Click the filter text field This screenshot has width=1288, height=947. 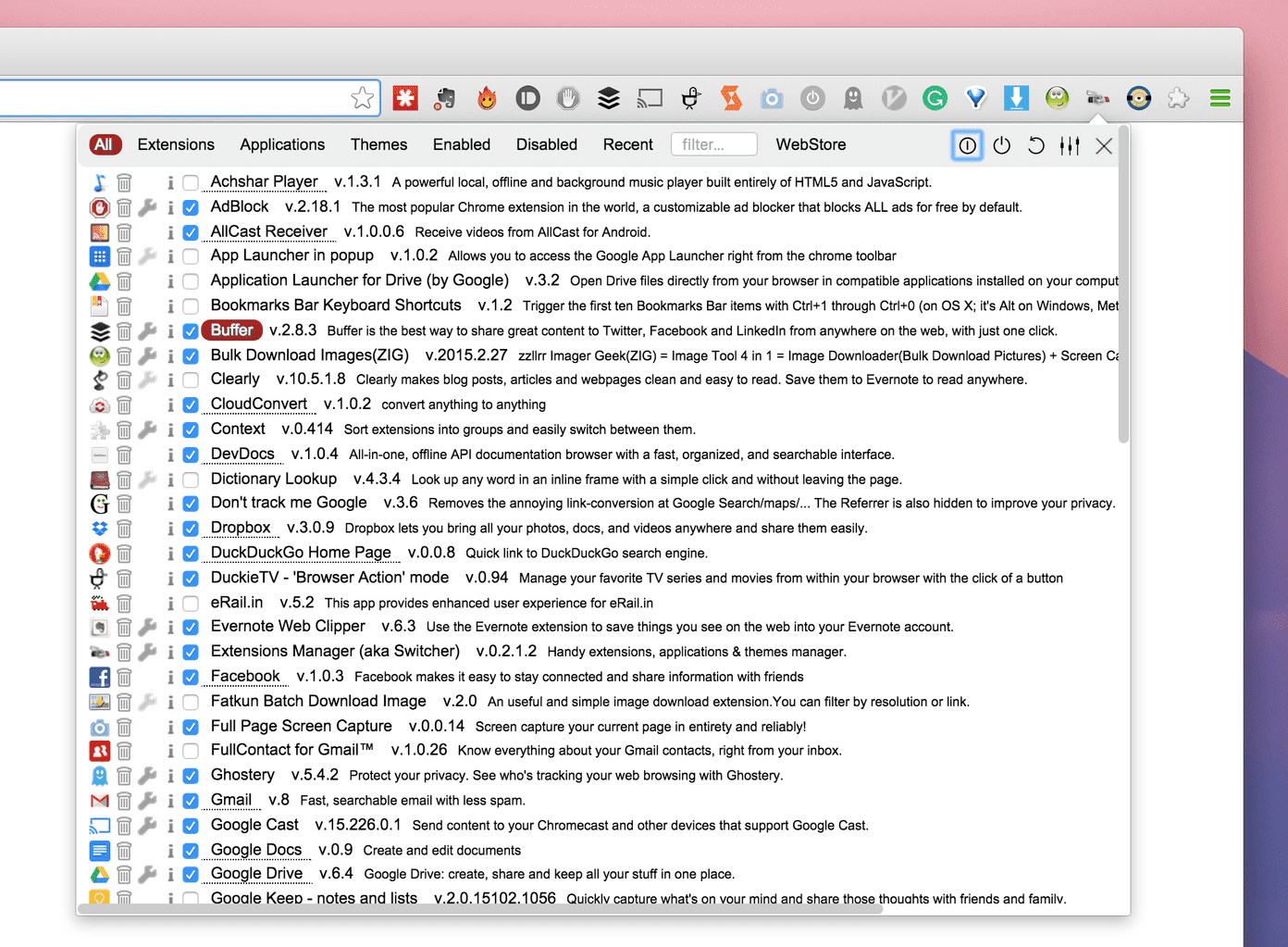(x=713, y=144)
